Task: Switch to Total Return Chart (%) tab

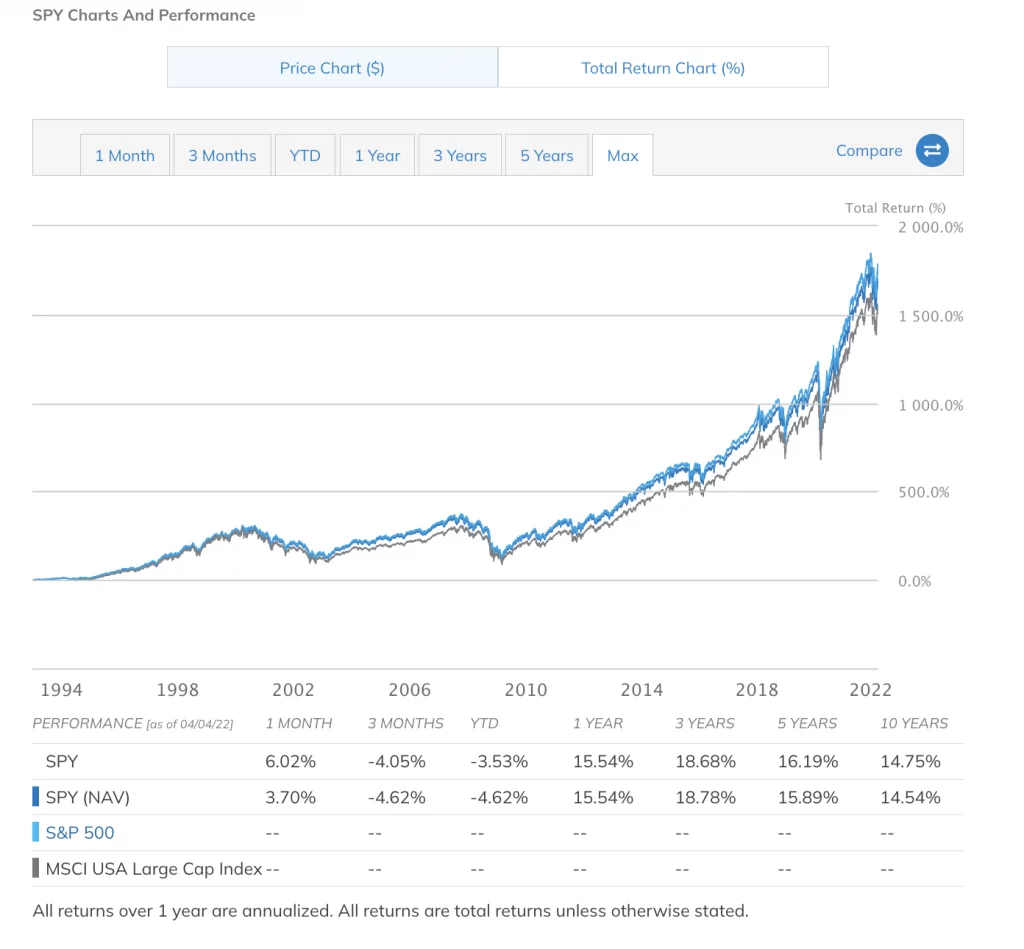Action: coord(663,68)
